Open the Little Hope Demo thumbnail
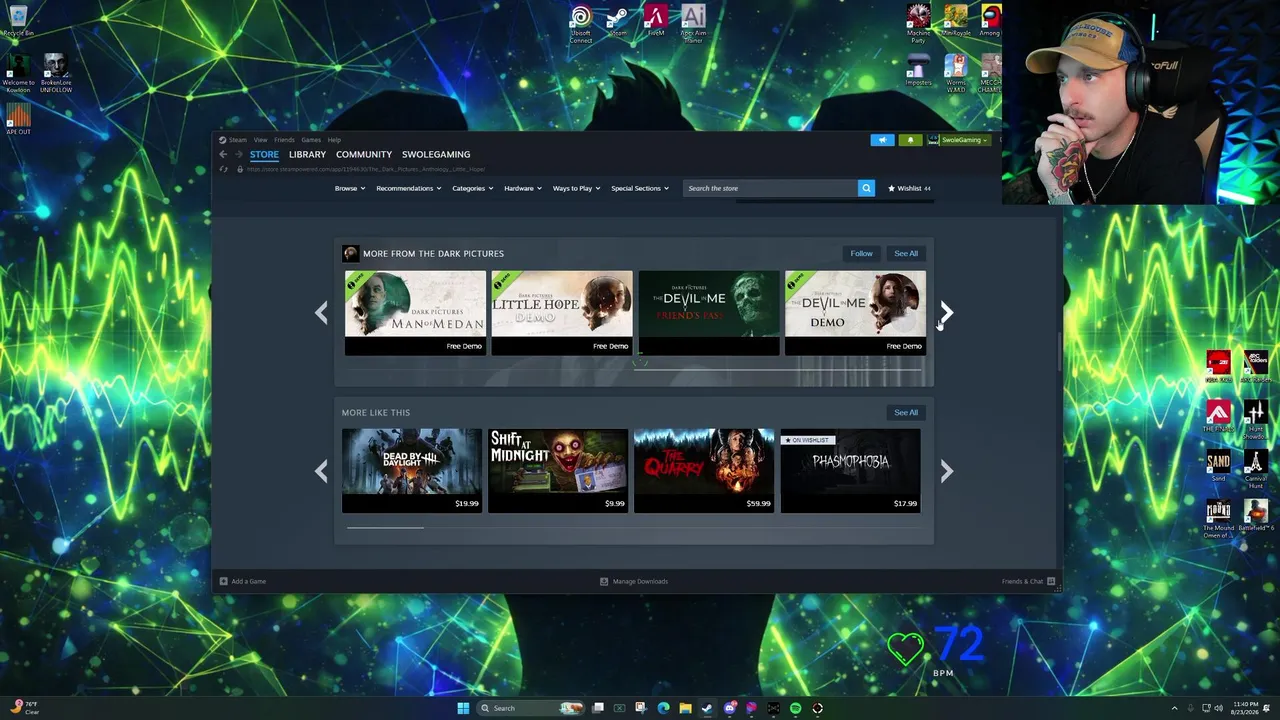Viewport: 1280px width, 720px height. tap(562, 313)
